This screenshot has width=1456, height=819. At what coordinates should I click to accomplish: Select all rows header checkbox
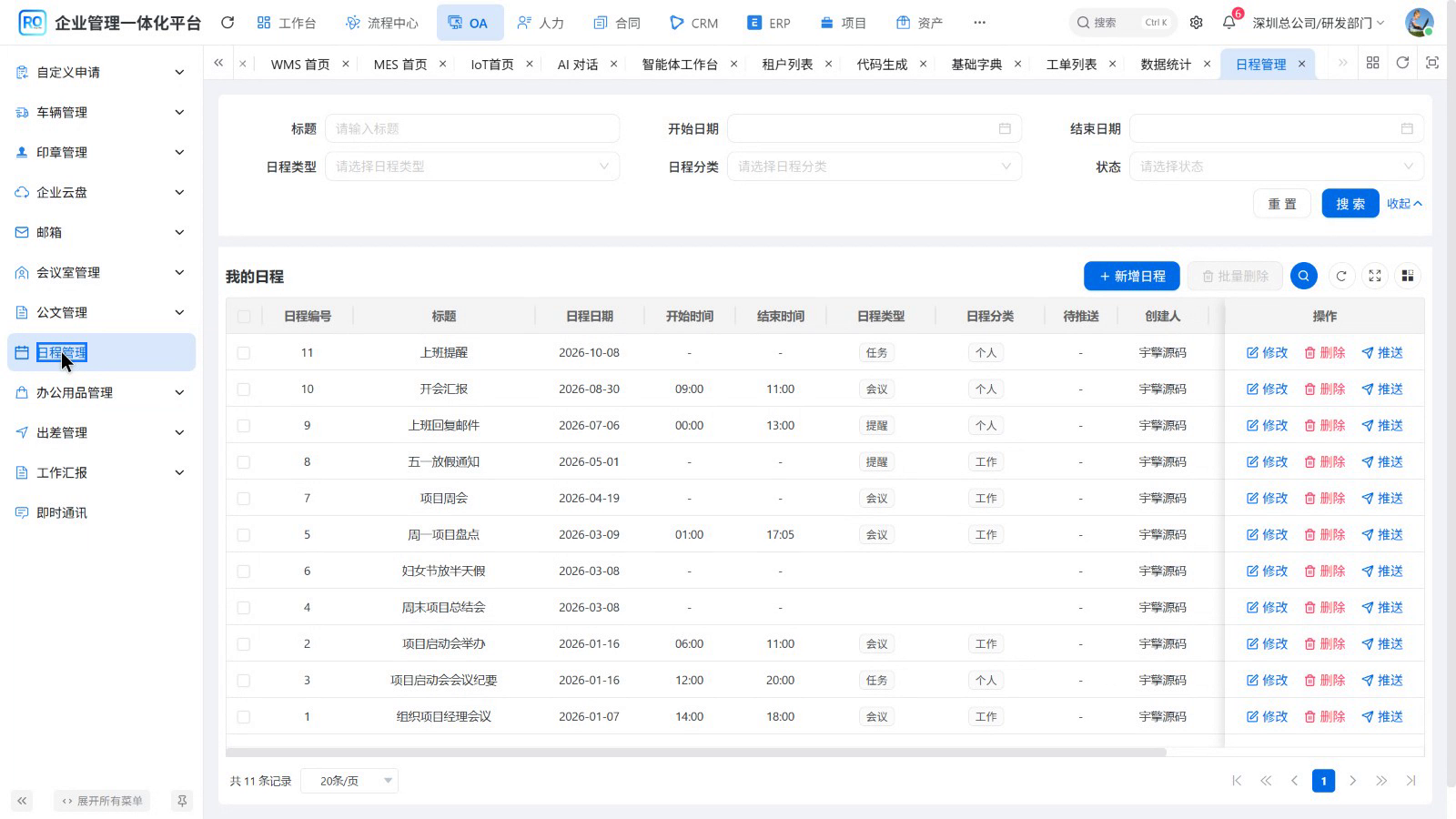(x=244, y=317)
